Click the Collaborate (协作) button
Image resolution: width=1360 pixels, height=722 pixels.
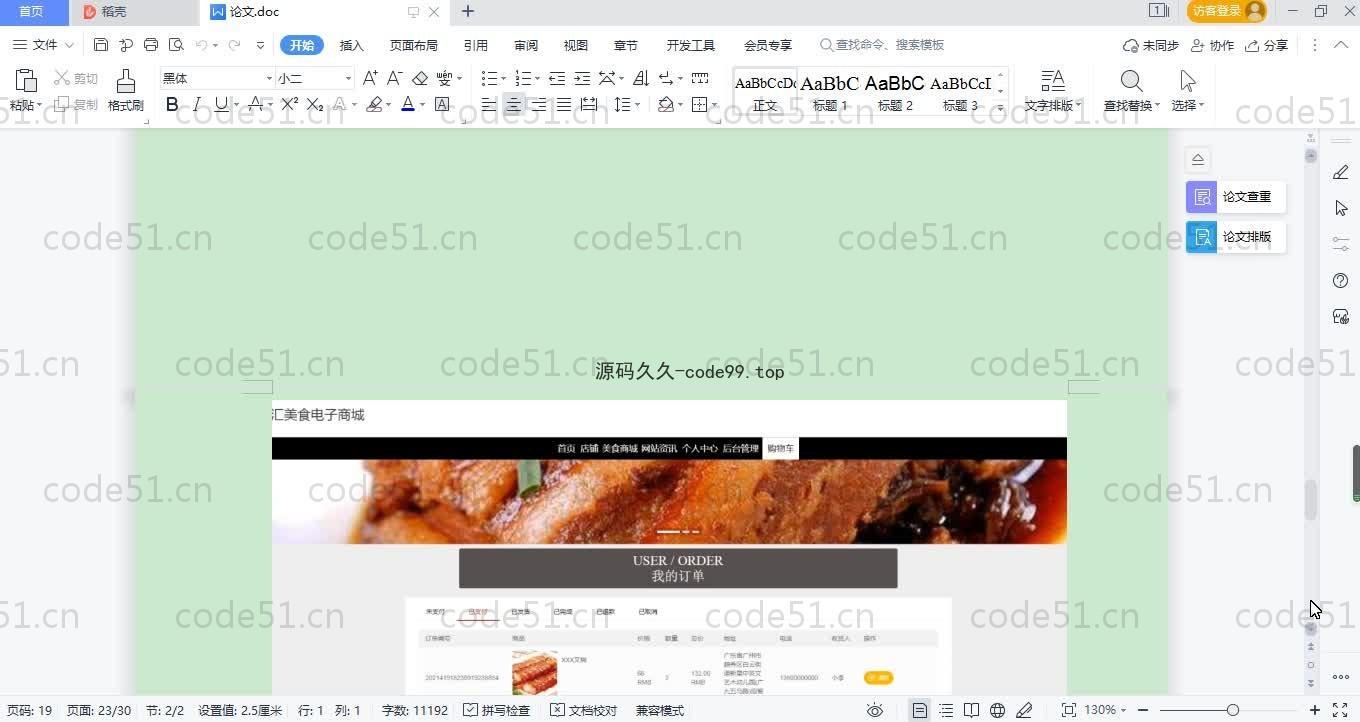coord(1213,45)
